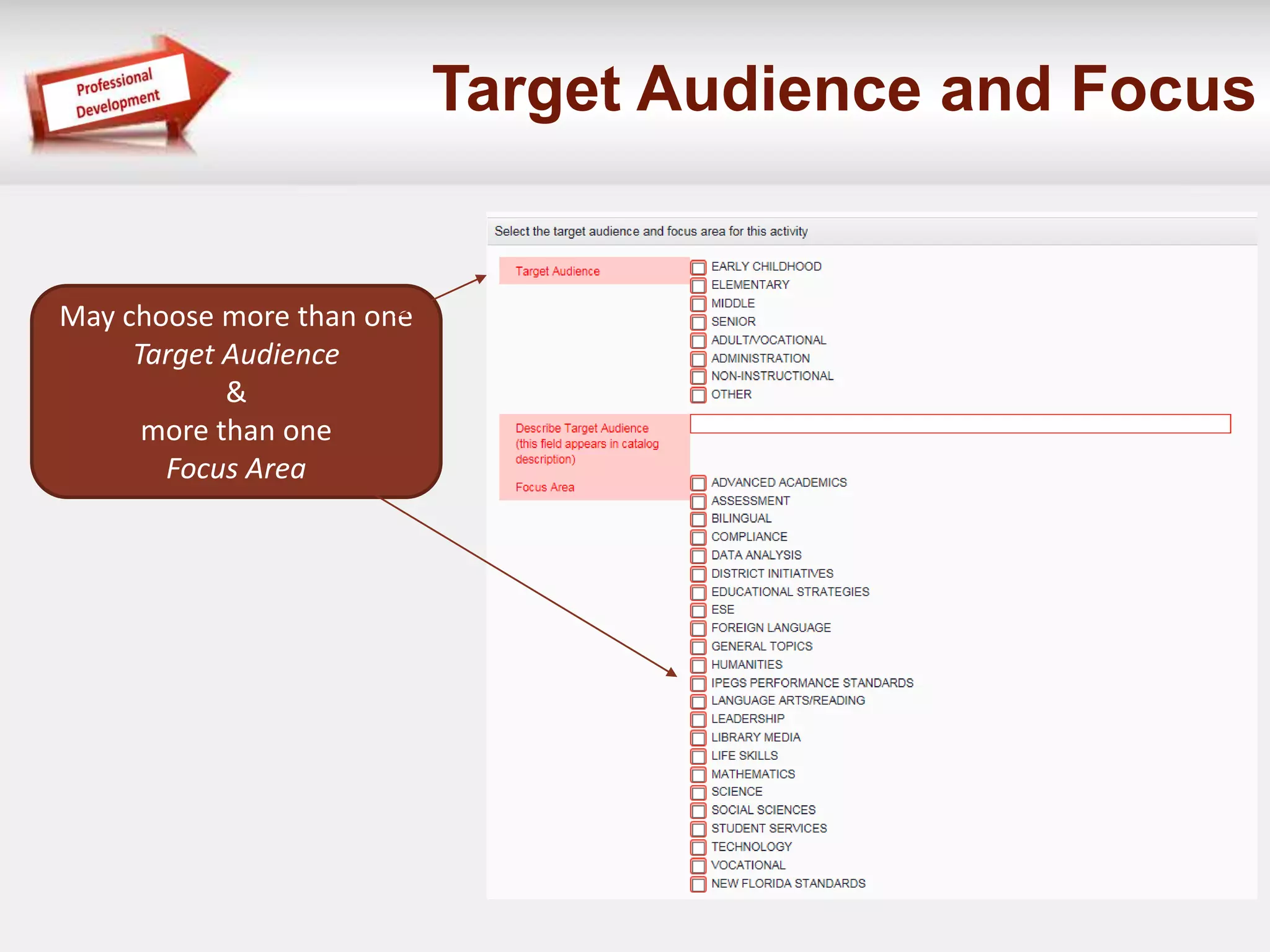The height and width of the screenshot is (952, 1270).
Task: Enable IPEGS PERFORMANCE STANDARDS checkbox
Action: pos(698,684)
